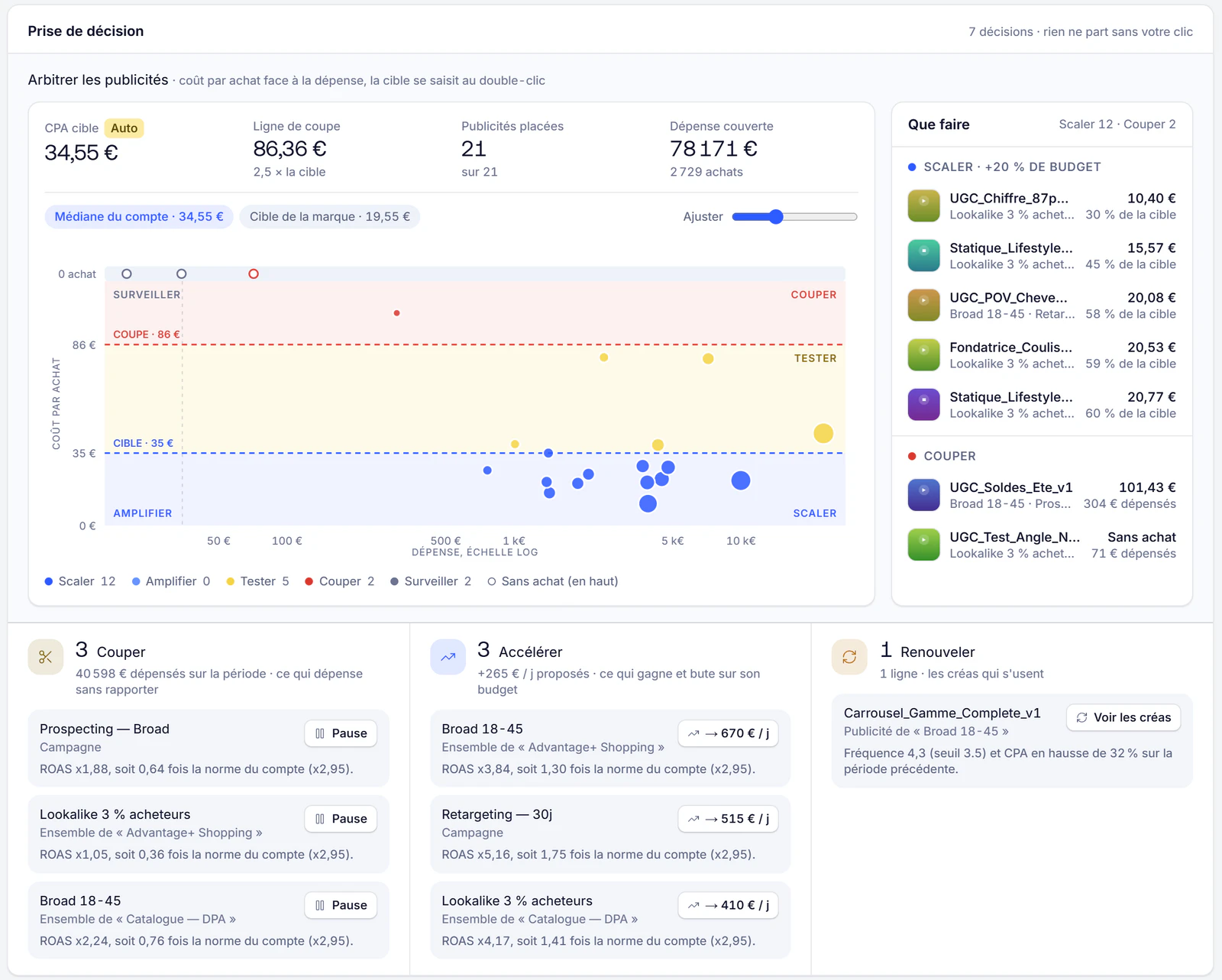Click the trending-up icon beside Accélérer
This screenshot has width=1222, height=980.
tap(448, 657)
